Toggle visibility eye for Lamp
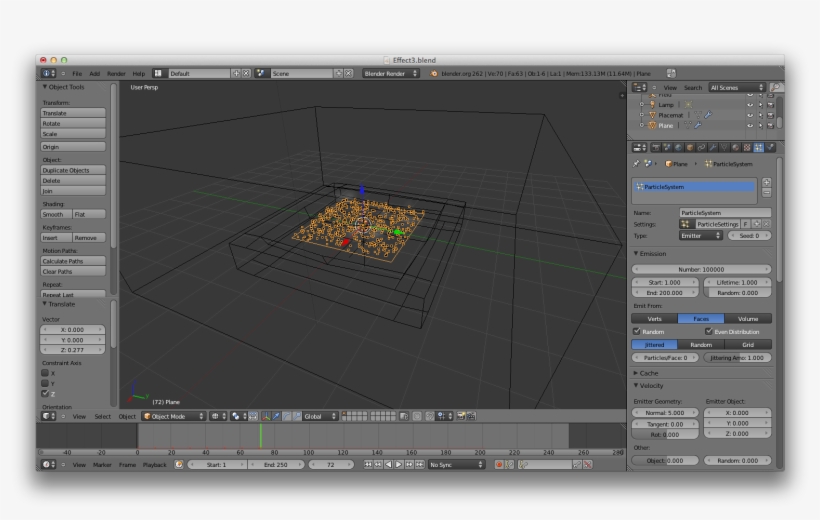The image size is (820, 520). point(750,105)
